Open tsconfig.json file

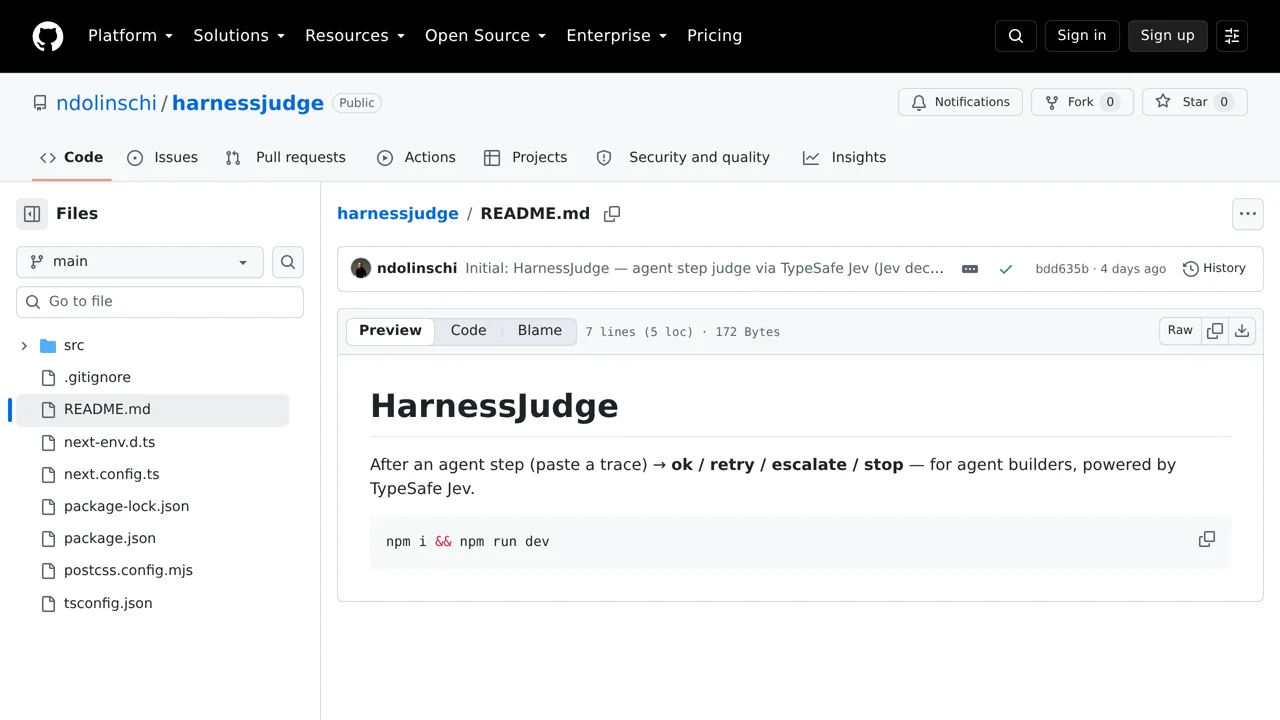[x=108, y=603]
